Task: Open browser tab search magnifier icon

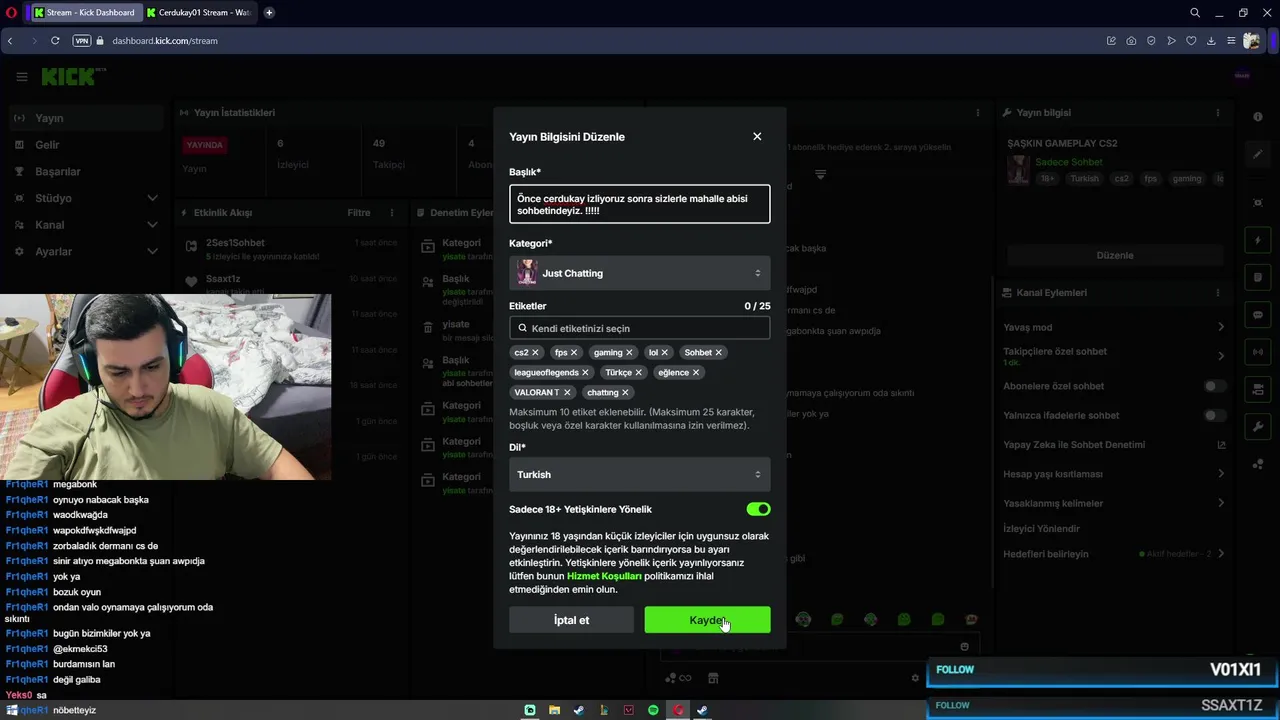Action: [x=1195, y=13]
